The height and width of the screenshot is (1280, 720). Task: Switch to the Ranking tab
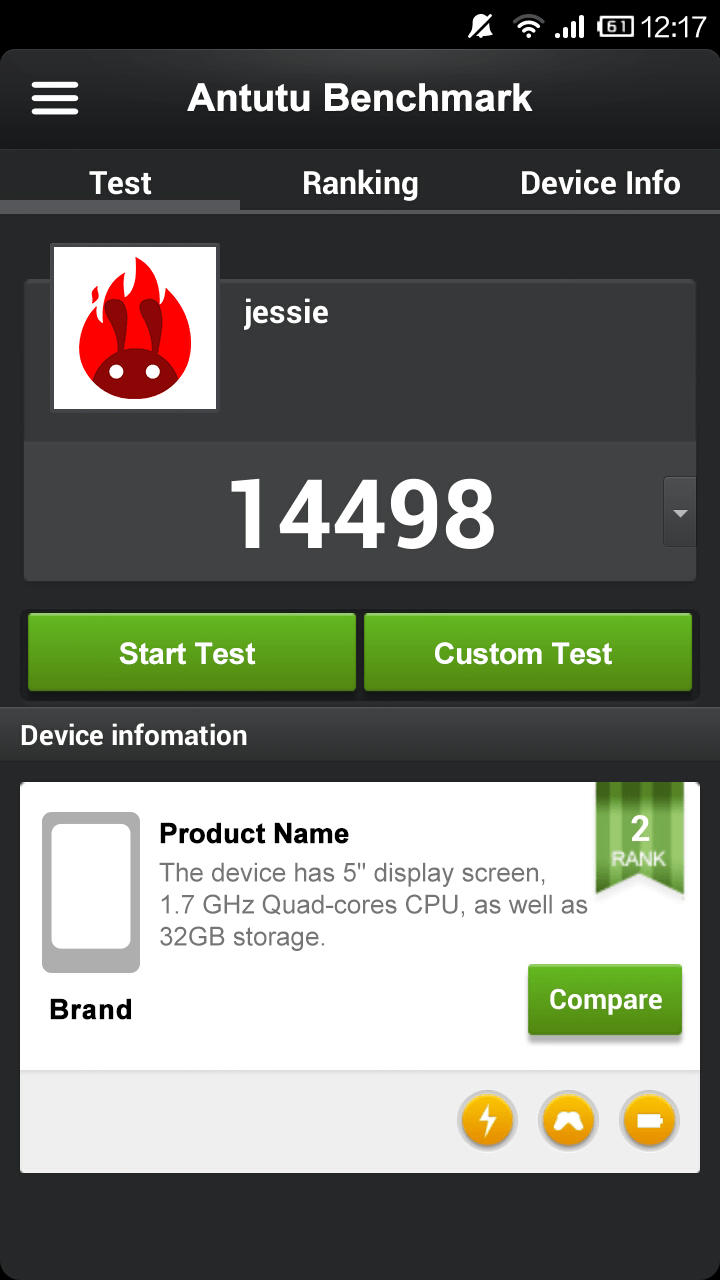tap(360, 183)
